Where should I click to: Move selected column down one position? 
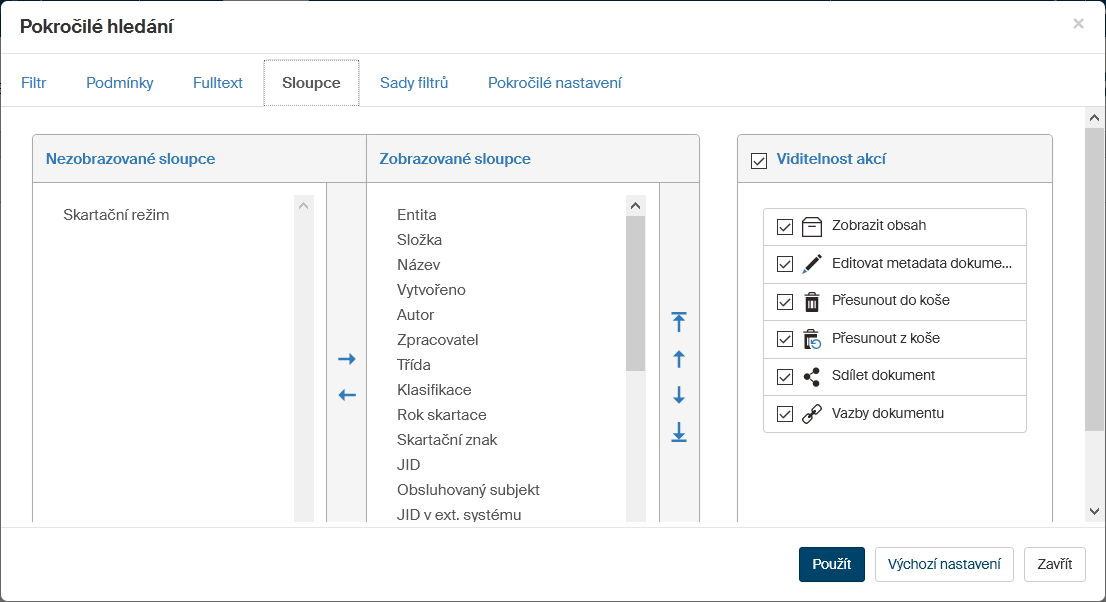[x=679, y=395]
